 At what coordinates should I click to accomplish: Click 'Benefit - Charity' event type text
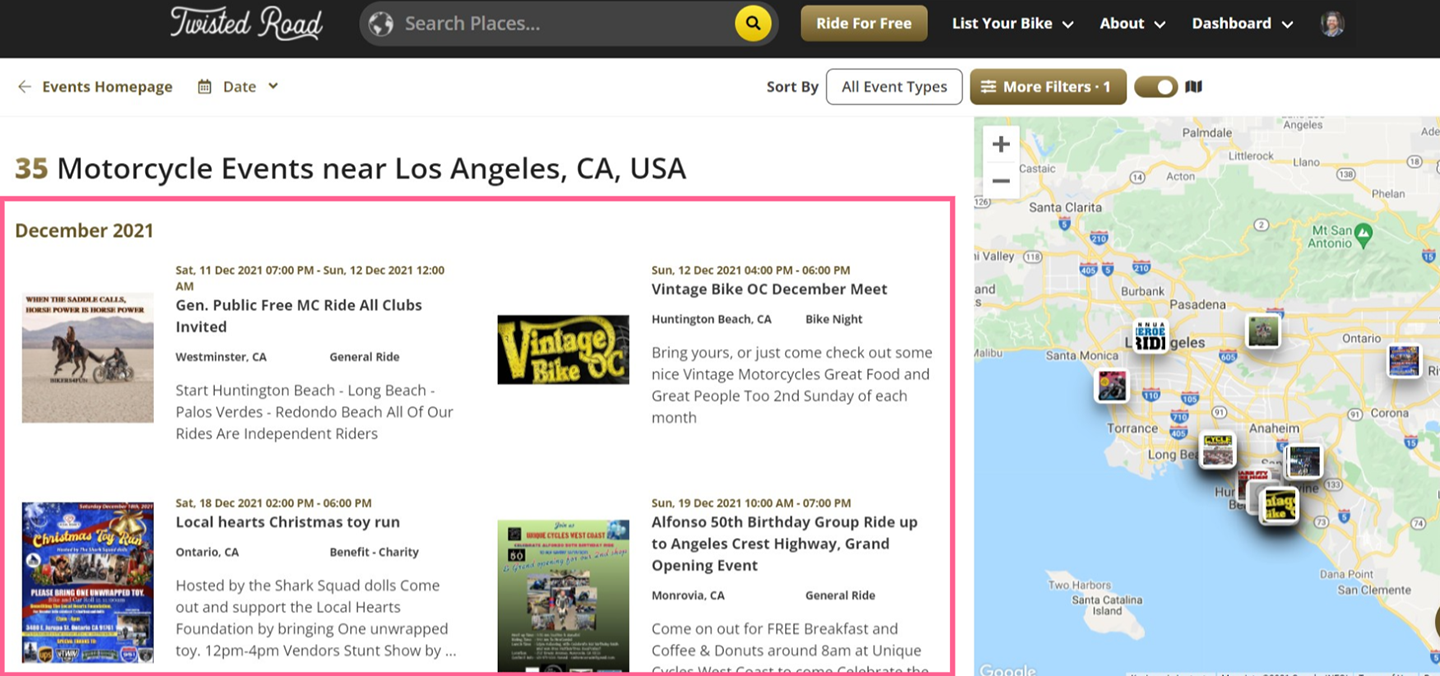point(374,552)
